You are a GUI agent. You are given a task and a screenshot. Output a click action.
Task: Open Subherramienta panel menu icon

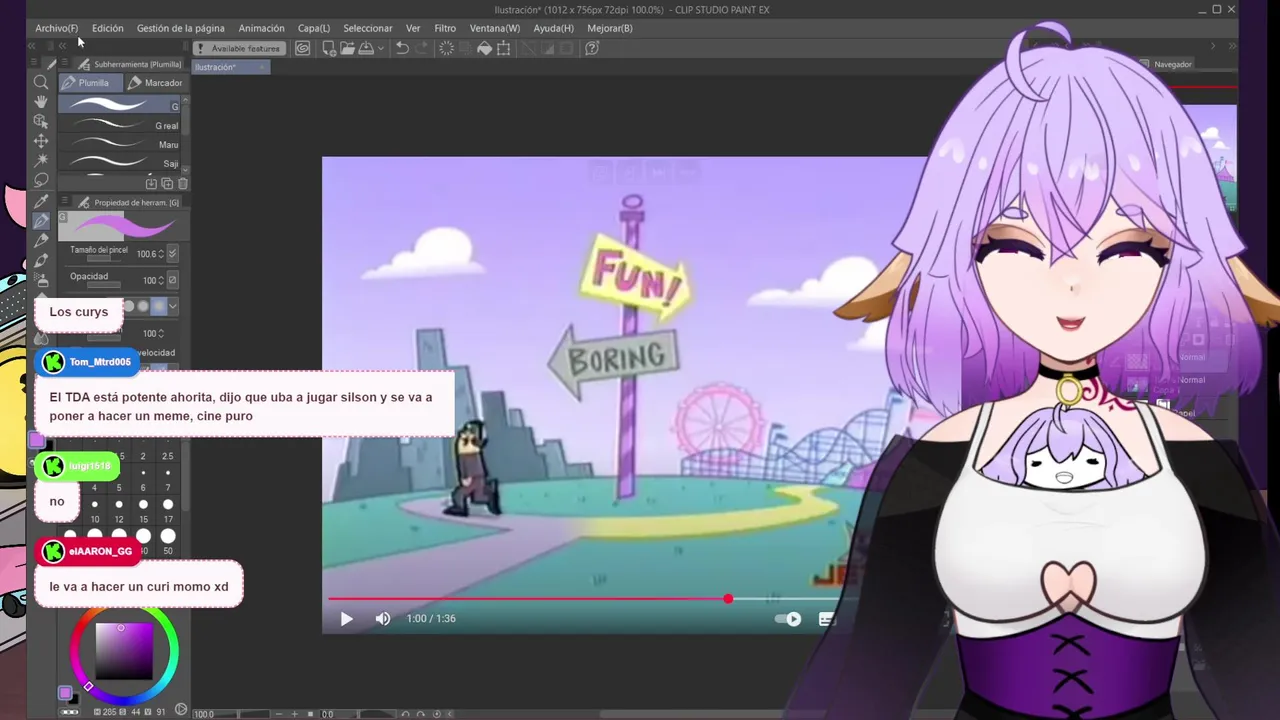[x=65, y=64]
